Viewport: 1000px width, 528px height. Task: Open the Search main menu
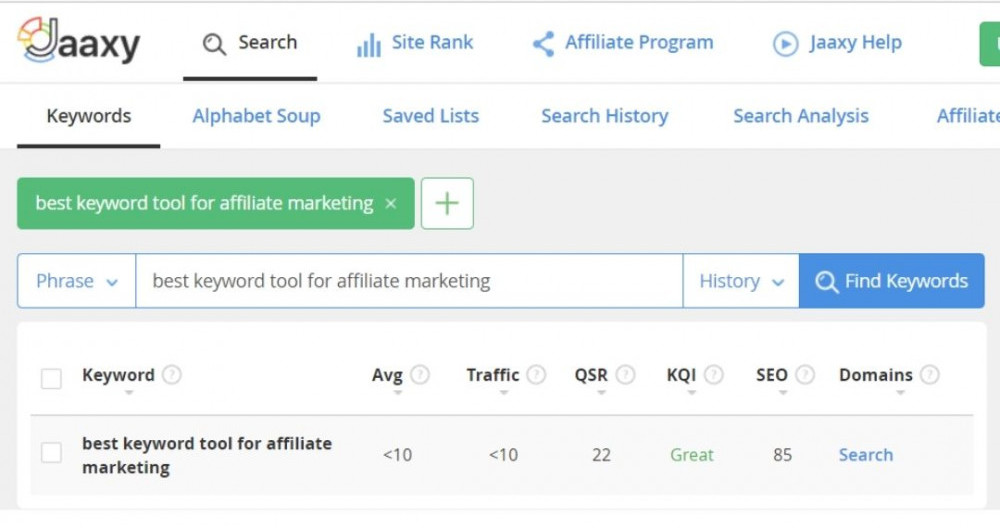tap(250, 43)
